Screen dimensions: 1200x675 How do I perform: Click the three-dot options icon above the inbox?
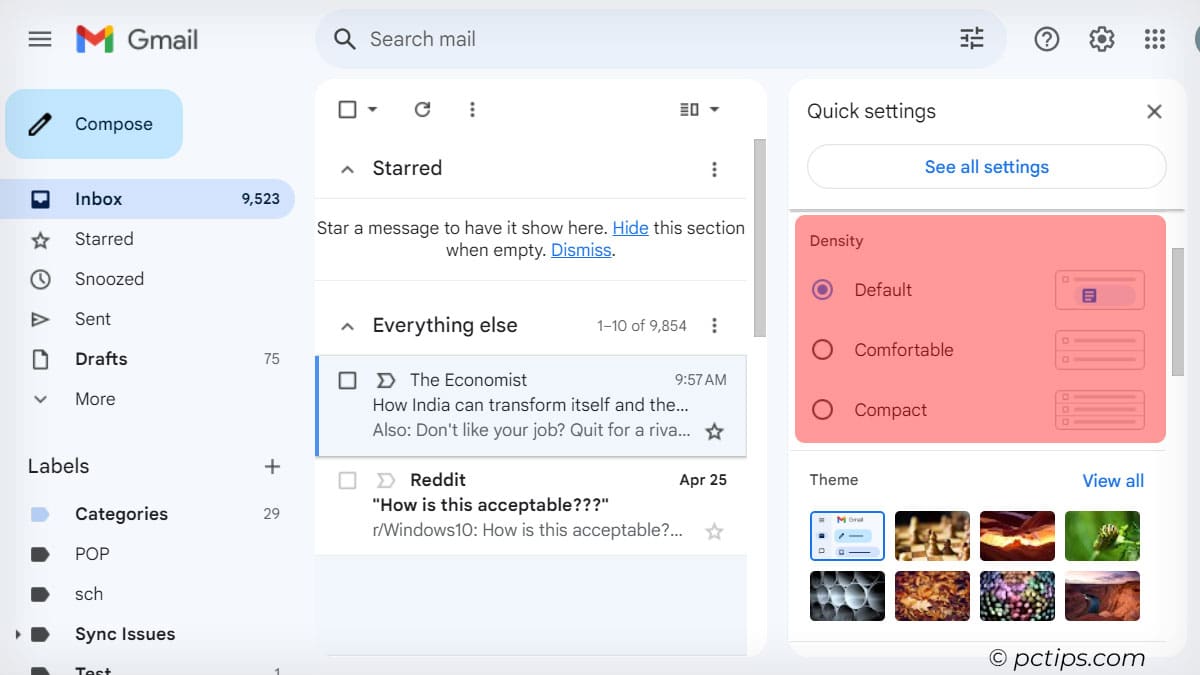pos(472,109)
